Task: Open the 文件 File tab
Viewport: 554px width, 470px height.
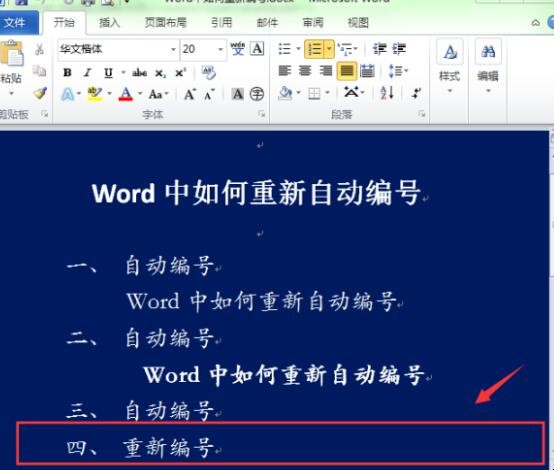Action: pyautogui.click(x=18, y=23)
